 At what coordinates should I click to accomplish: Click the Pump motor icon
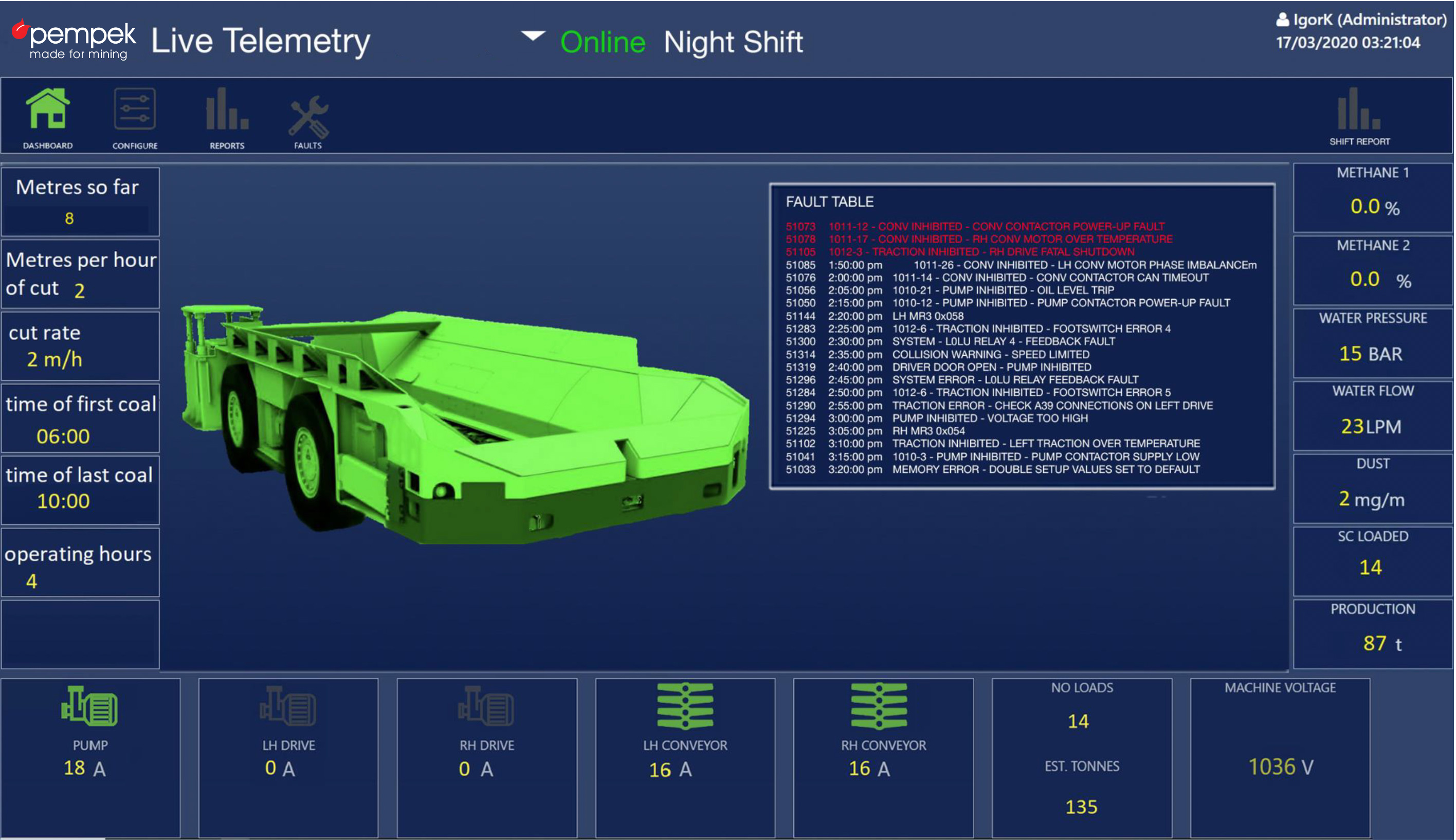[89, 706]
